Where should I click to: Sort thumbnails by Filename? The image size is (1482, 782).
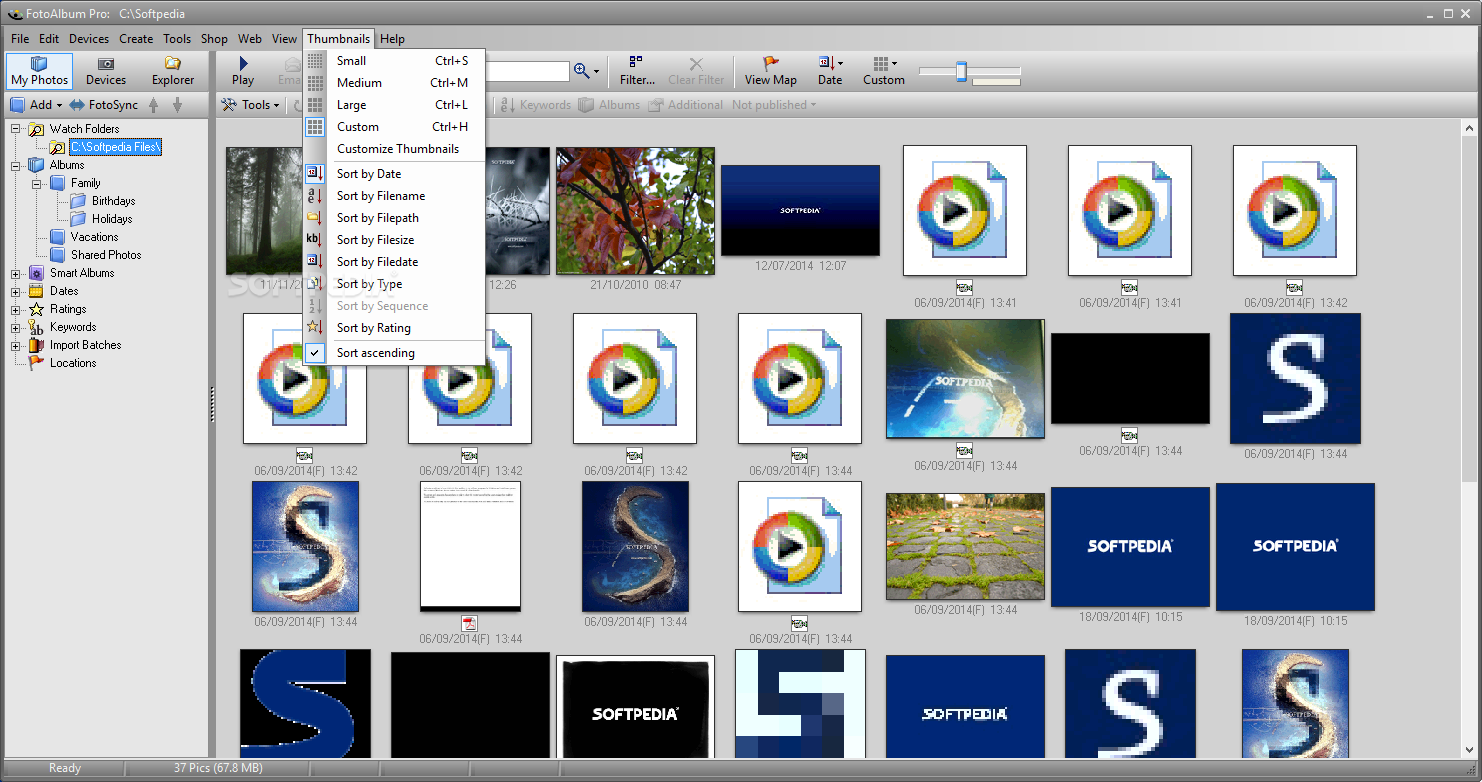395,196
